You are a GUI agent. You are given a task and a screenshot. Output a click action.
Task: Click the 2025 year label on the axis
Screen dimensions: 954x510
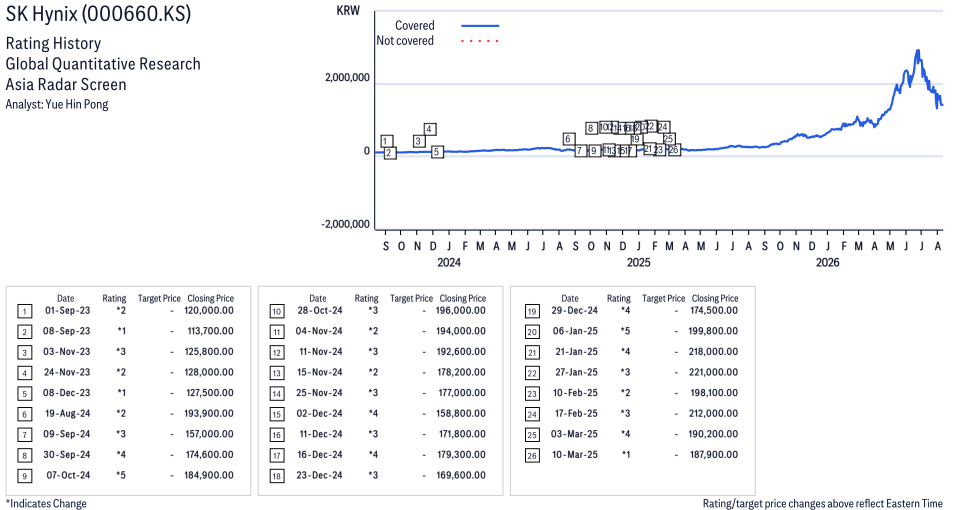click(638, 262)
